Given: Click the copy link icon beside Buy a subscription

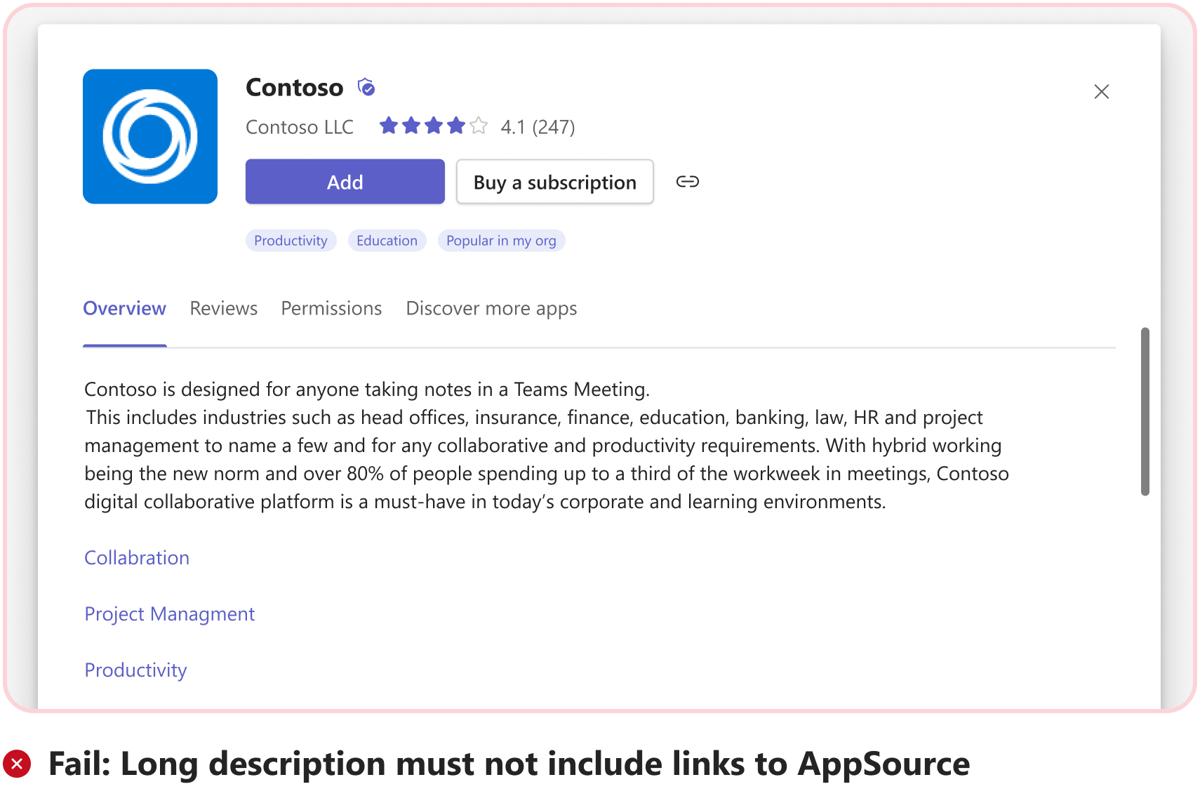Looking at the screenshot, I should [687, 181].
